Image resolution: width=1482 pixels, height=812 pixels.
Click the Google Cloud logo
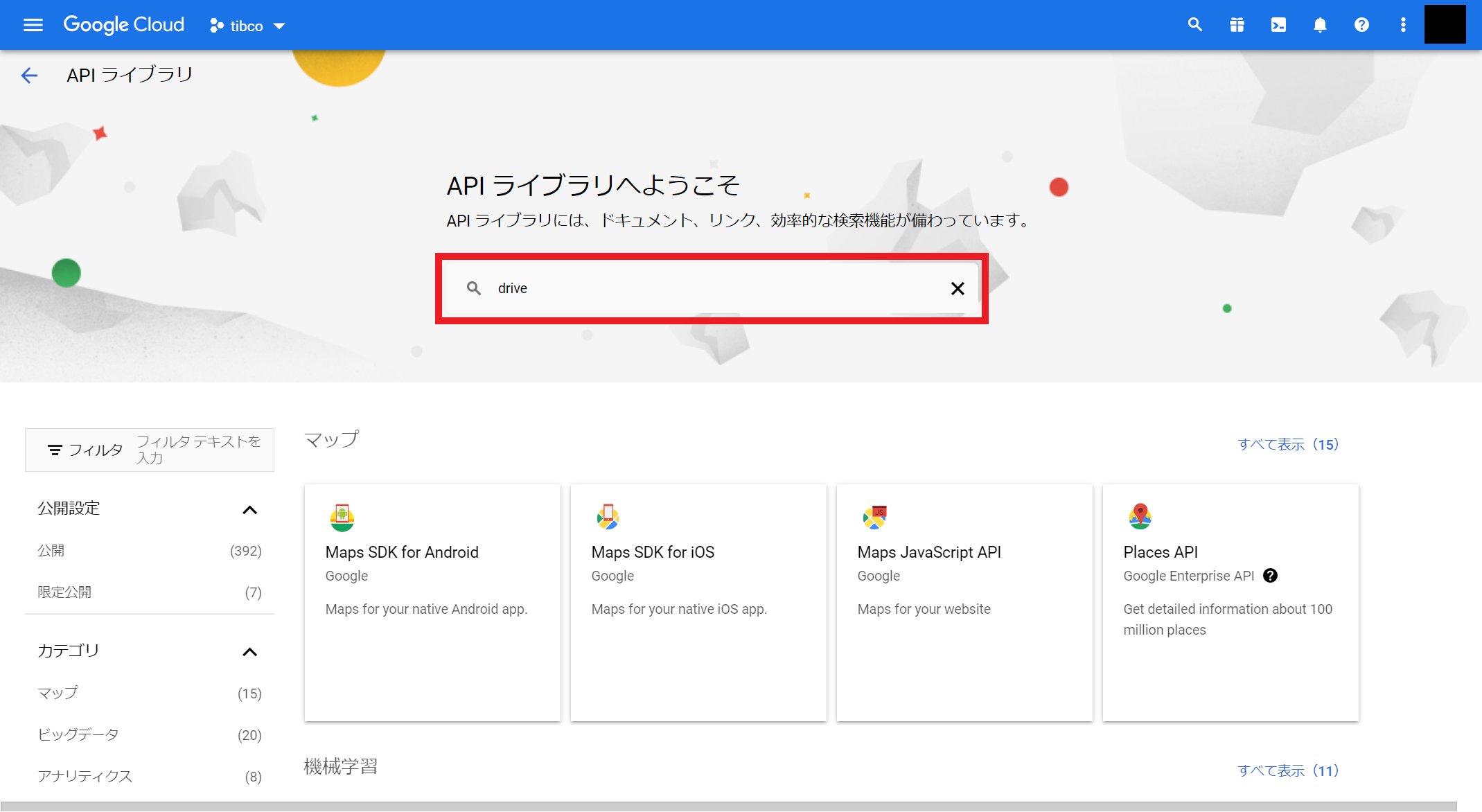click(124, 25)
